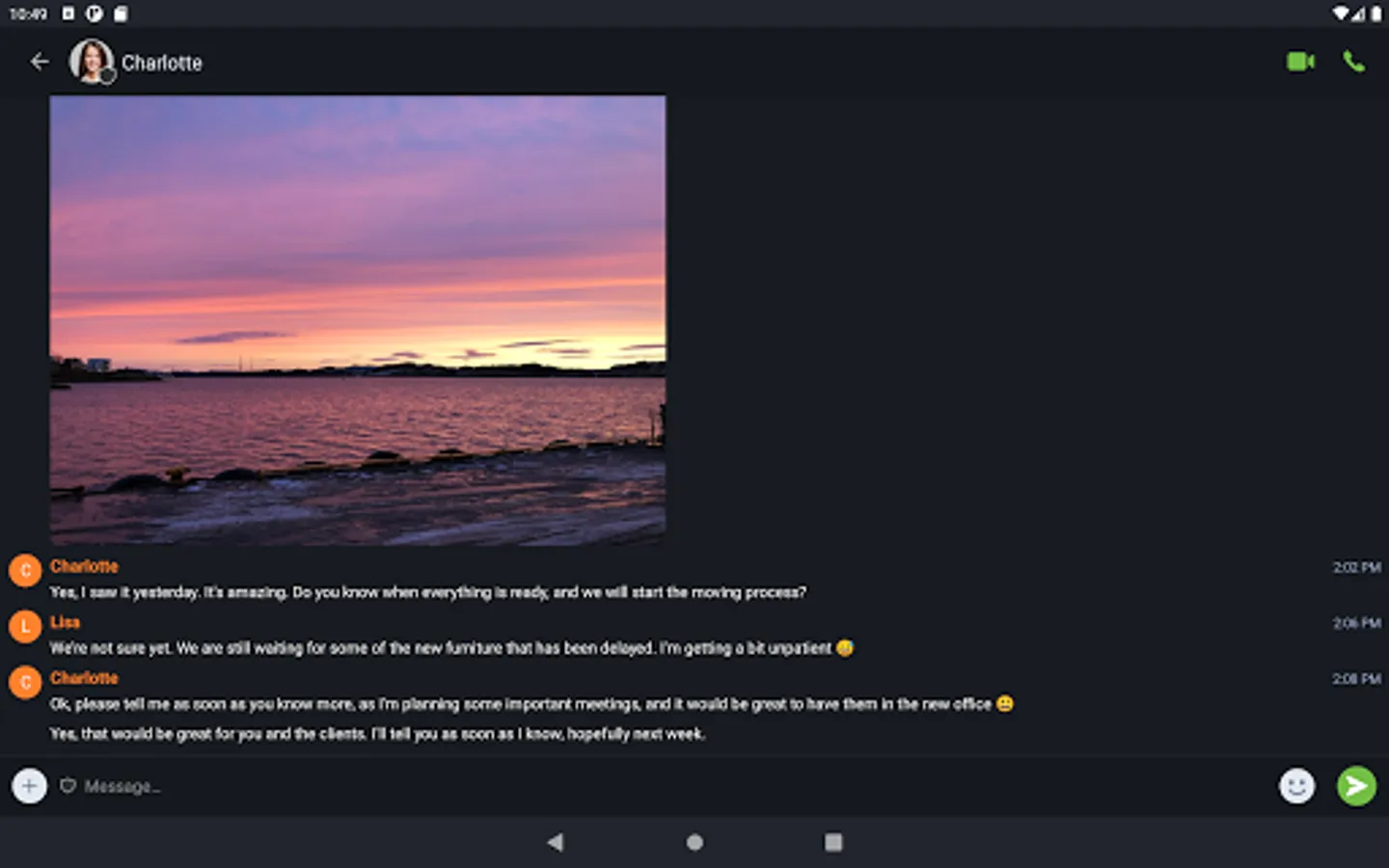This screenshot has height=868, width=1389.
Task: Open the shared sunset photo
Action: [x=358, y=320]
